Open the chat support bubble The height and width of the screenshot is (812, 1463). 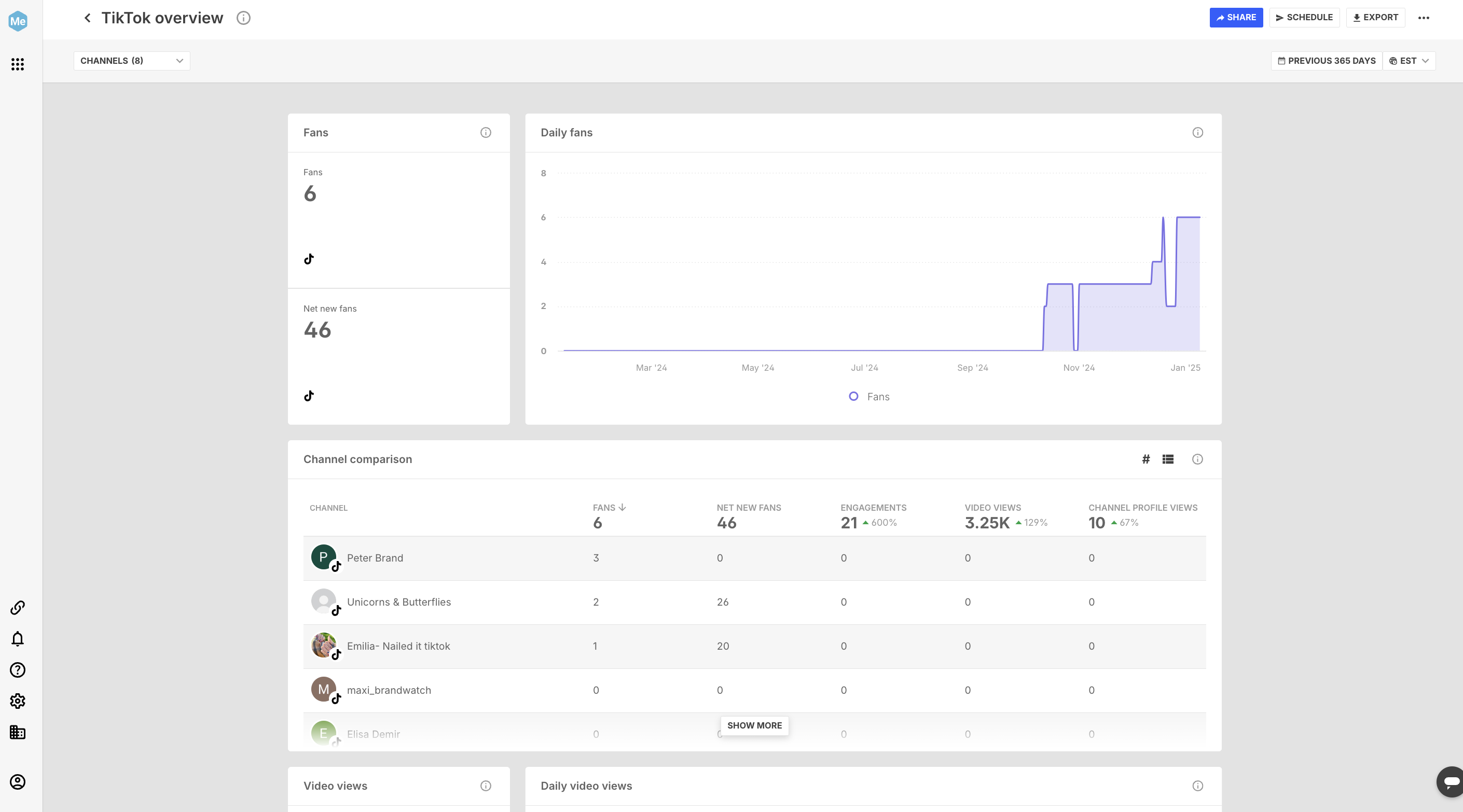1451,782
